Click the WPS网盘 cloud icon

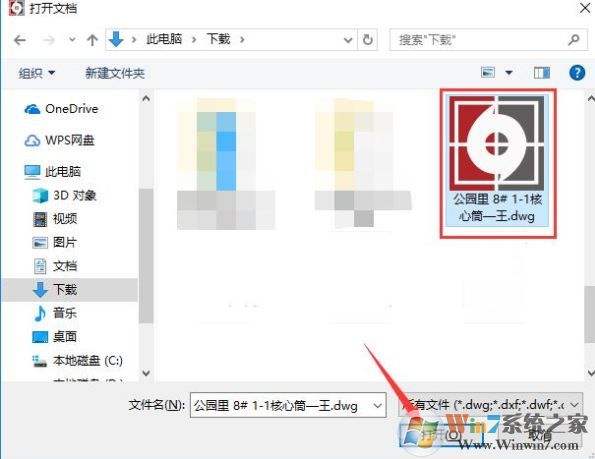coord(32,141)
